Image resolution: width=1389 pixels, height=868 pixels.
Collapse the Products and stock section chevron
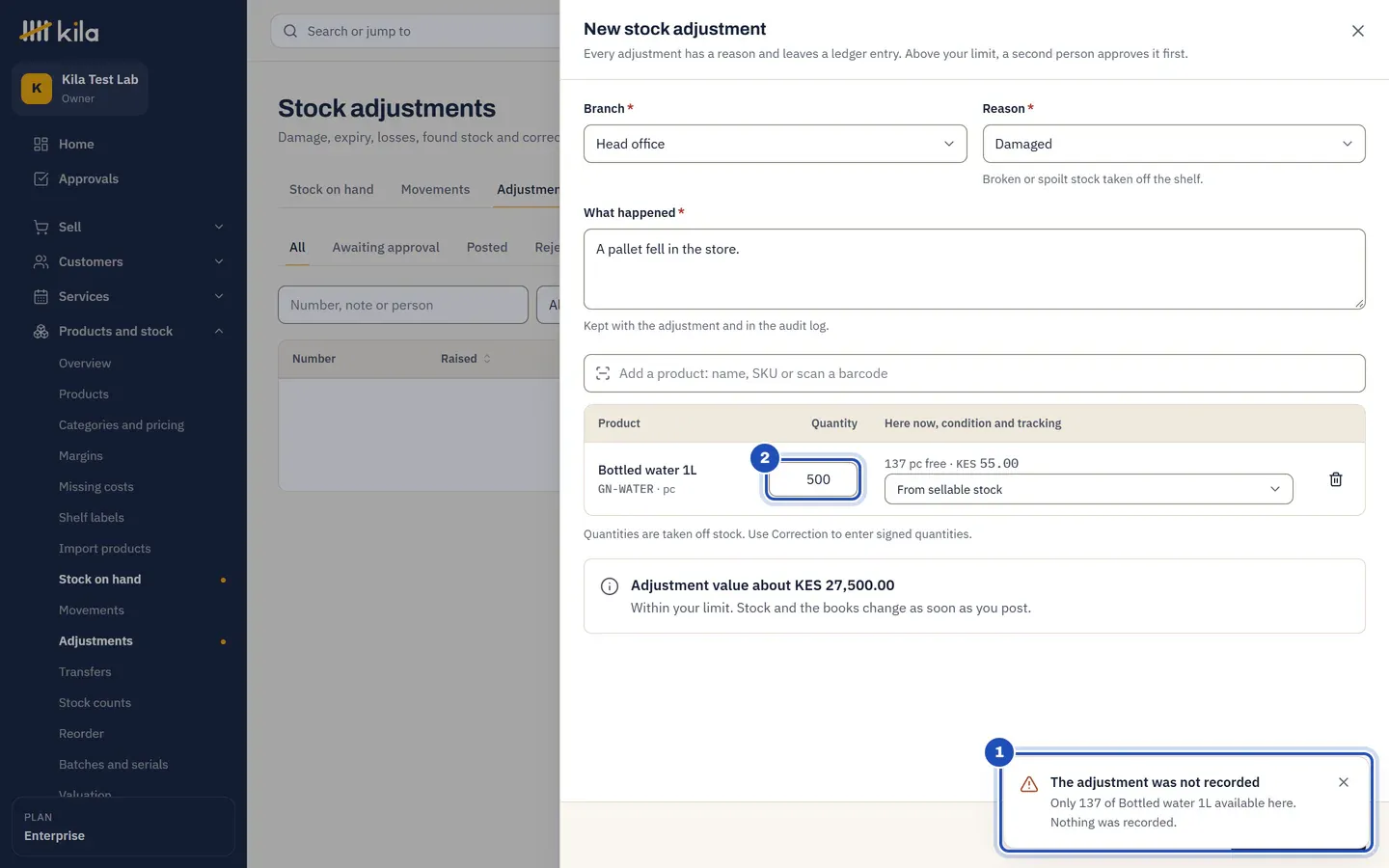click(x=219, y=332)
